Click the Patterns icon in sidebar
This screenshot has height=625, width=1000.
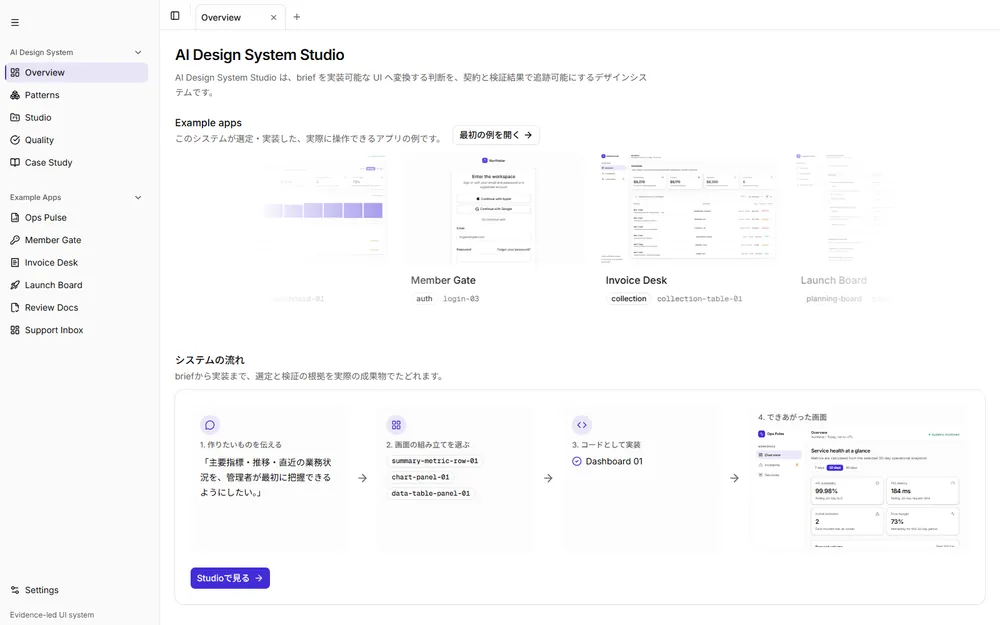[15, 95]
